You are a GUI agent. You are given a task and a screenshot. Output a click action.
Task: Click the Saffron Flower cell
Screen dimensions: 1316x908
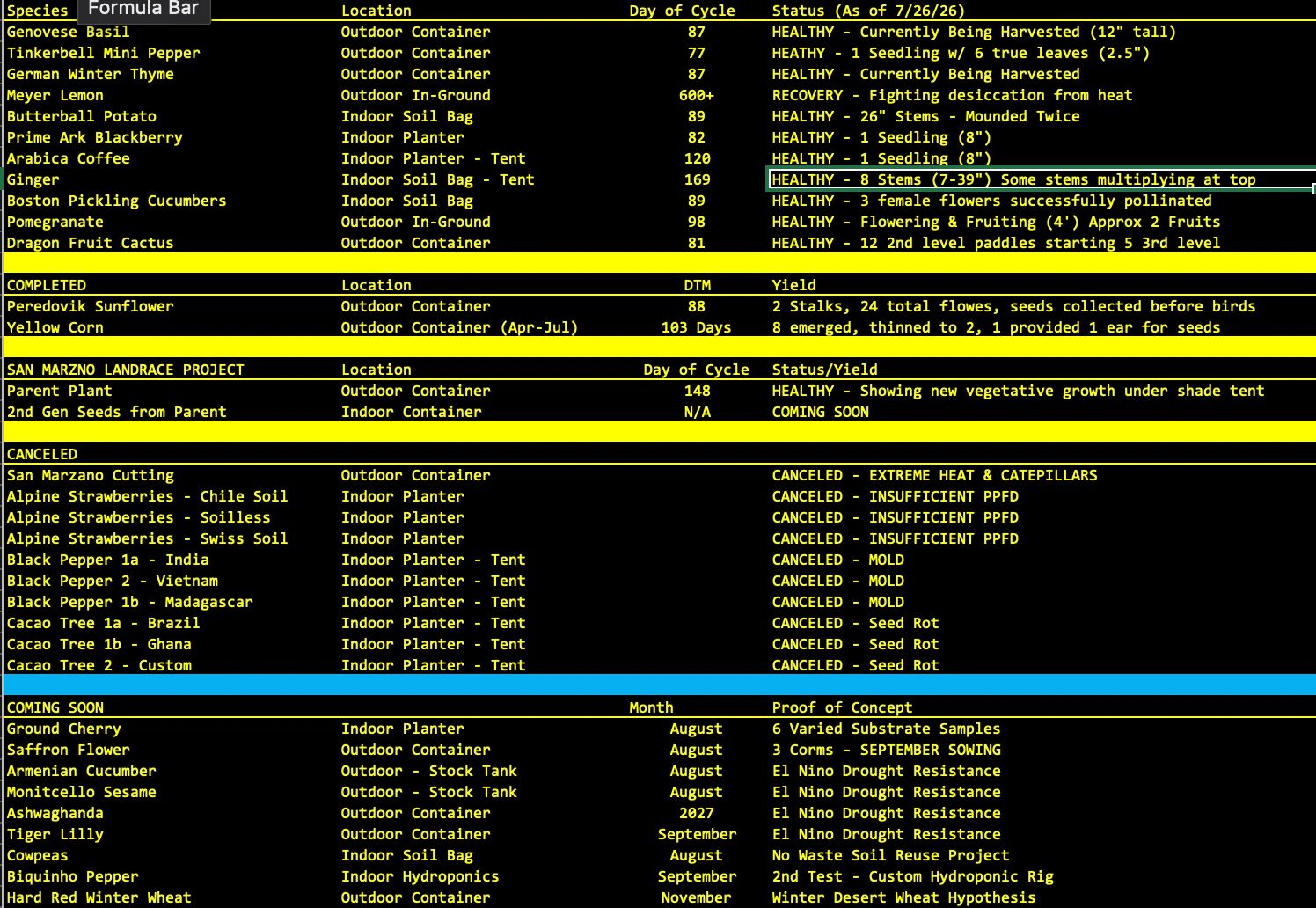click(68, 750)
